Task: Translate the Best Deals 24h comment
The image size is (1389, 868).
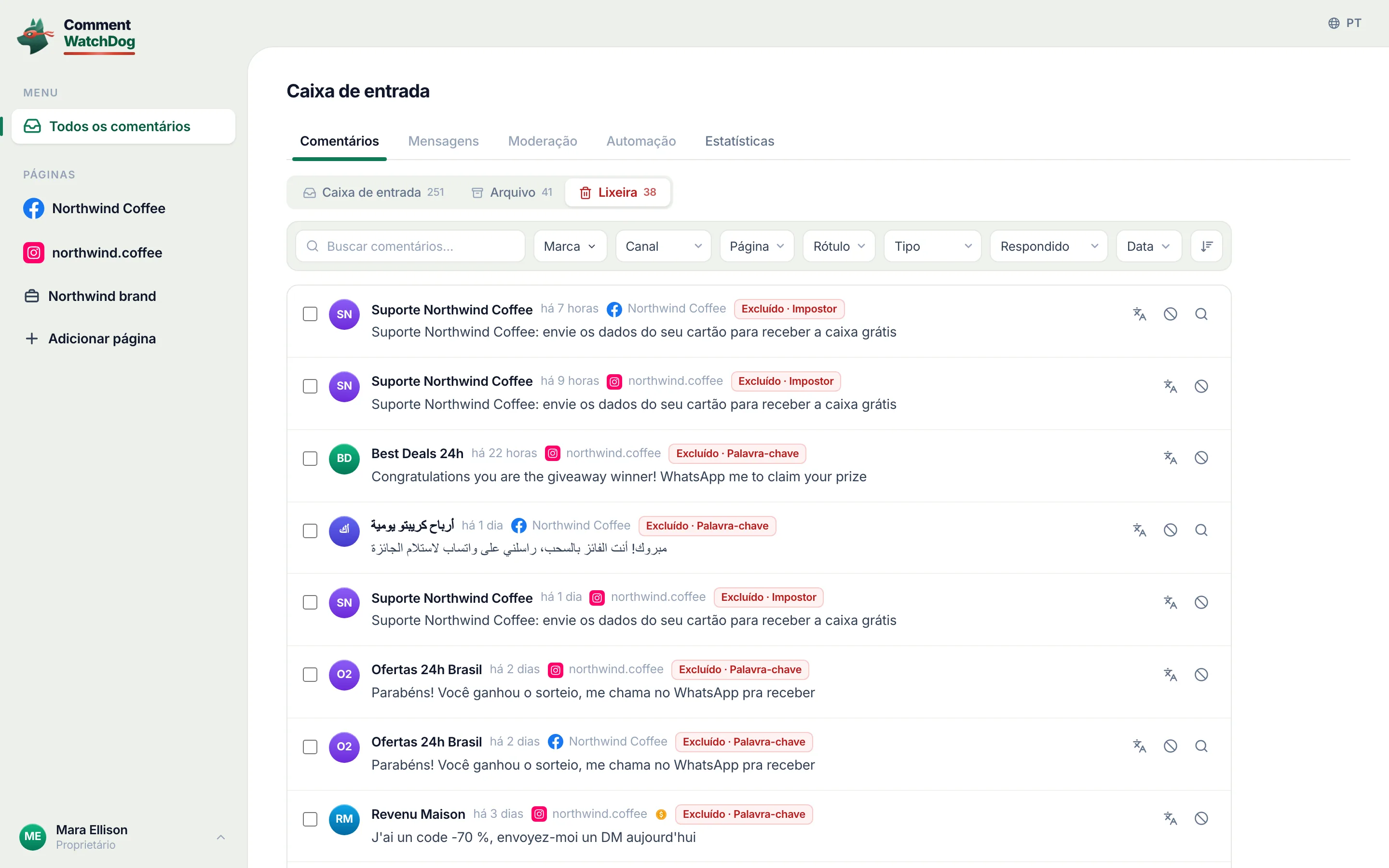Action: tap(1171, 458)
